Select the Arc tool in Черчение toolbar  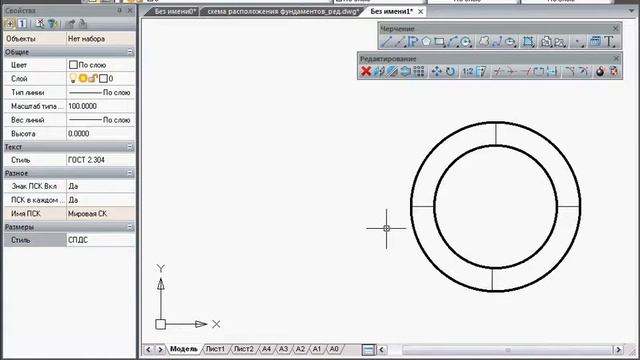click(452, 42)
